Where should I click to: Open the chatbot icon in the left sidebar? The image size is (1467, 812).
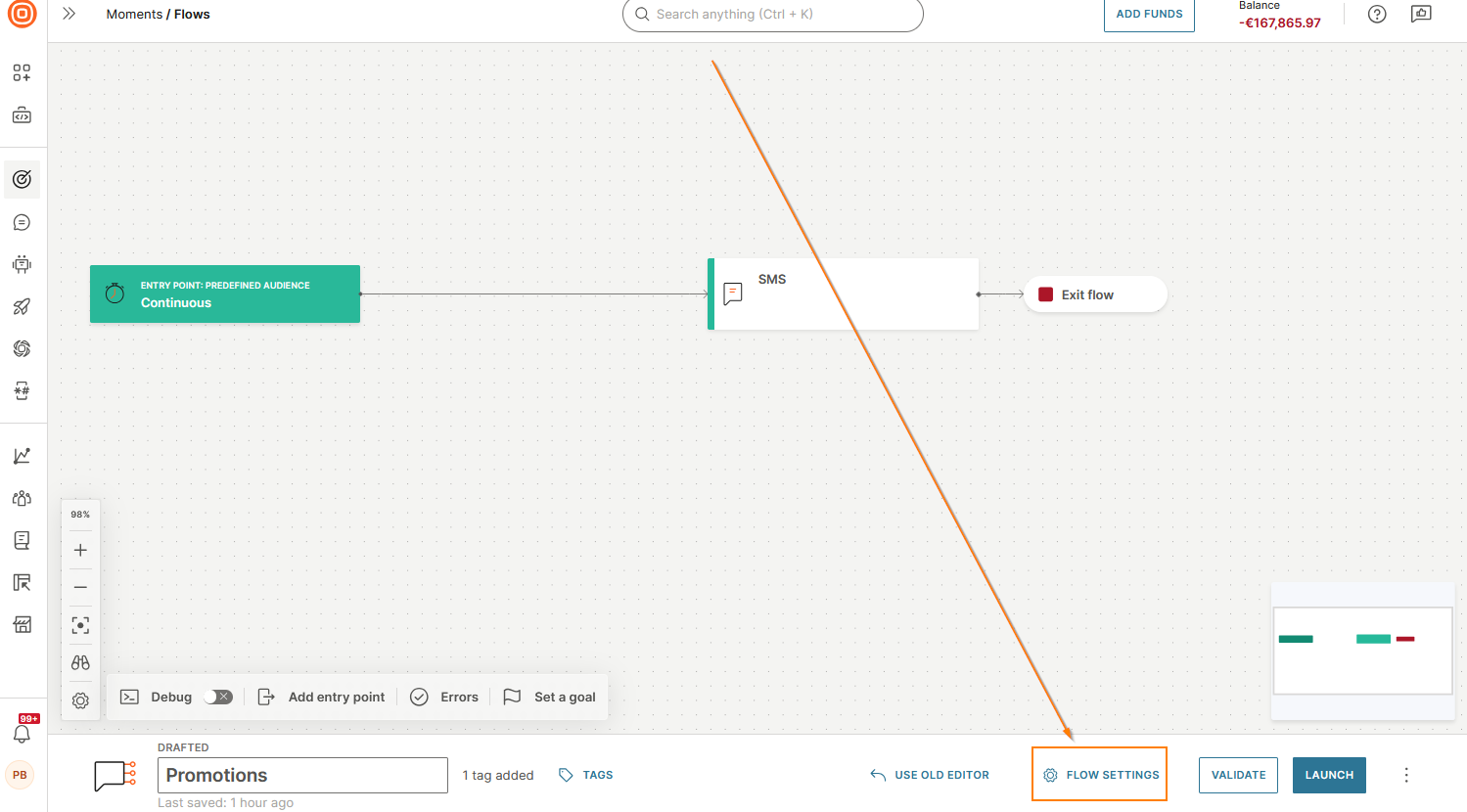pos(22,263)
